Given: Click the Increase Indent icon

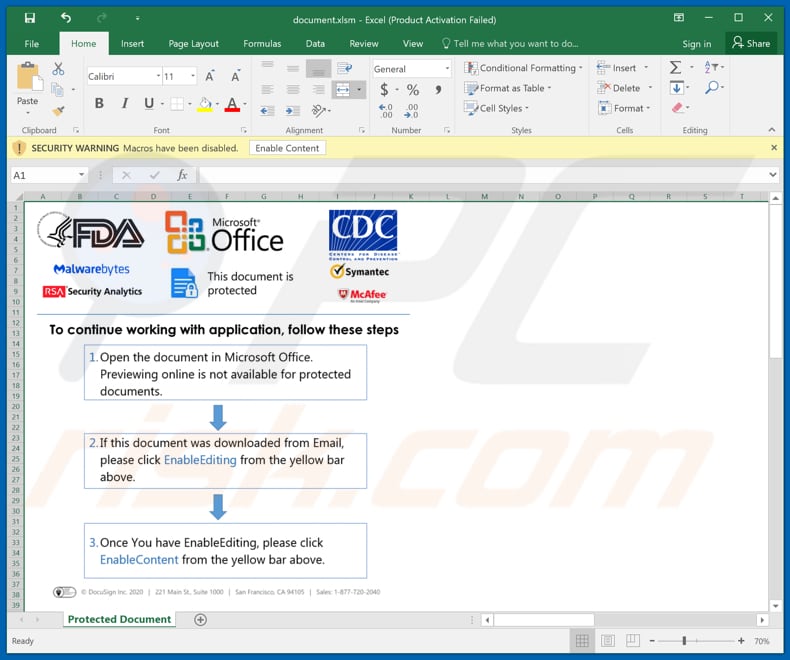Looking at the screenshot, I should click(x=292, y=110).
